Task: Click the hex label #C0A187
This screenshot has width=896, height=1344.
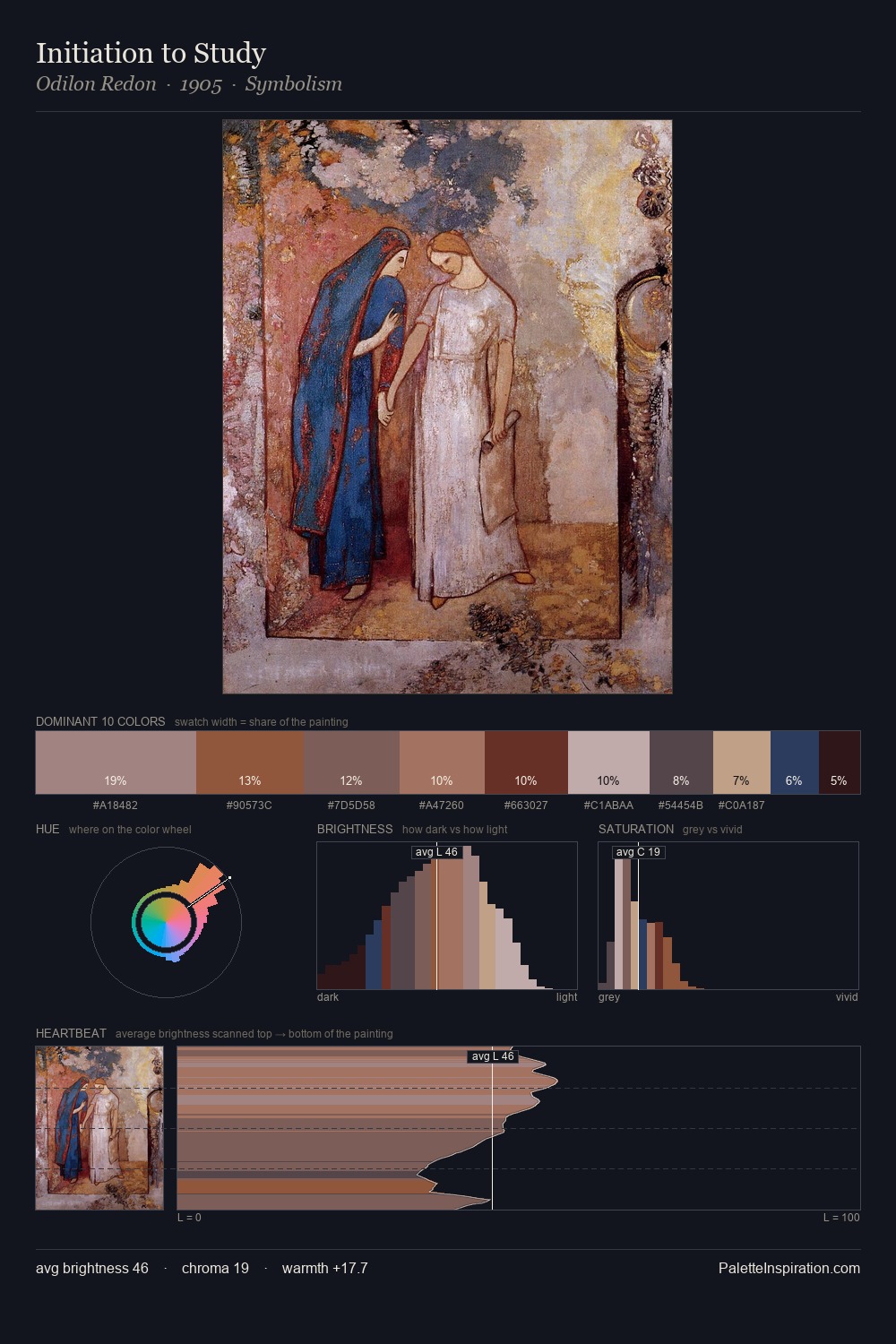Action: pos(742,806)
